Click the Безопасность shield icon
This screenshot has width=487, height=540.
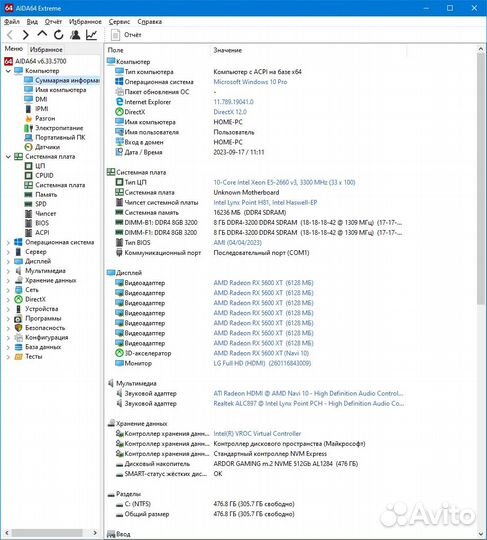pos(18,328)
